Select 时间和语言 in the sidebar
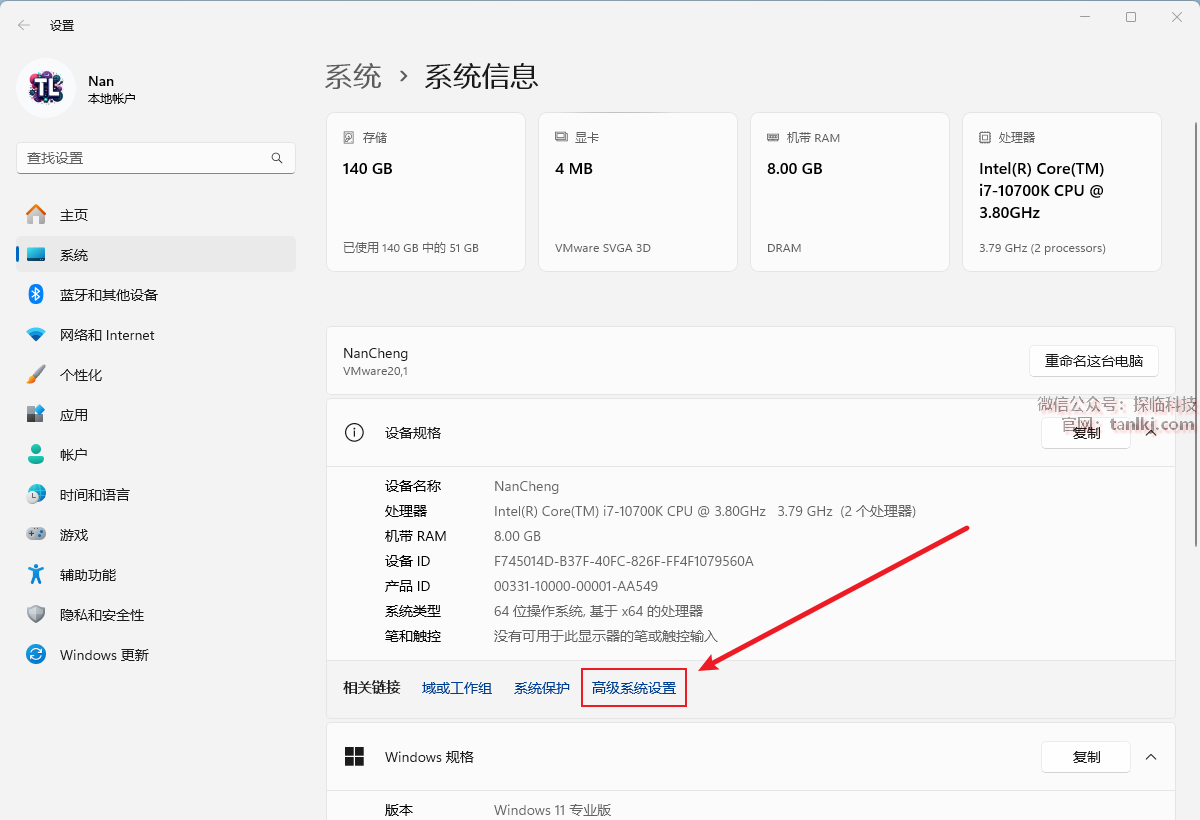The width and height of the screenshot is (1200, 820). 94,495
